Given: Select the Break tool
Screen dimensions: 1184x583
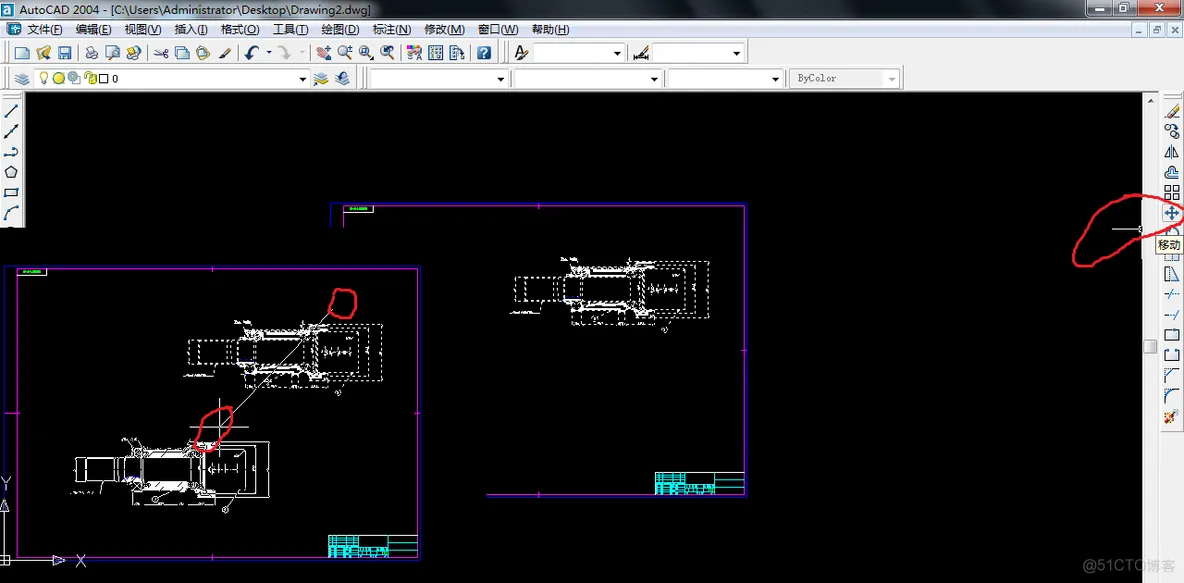Looking at the screenshot, I should 1172,355.
